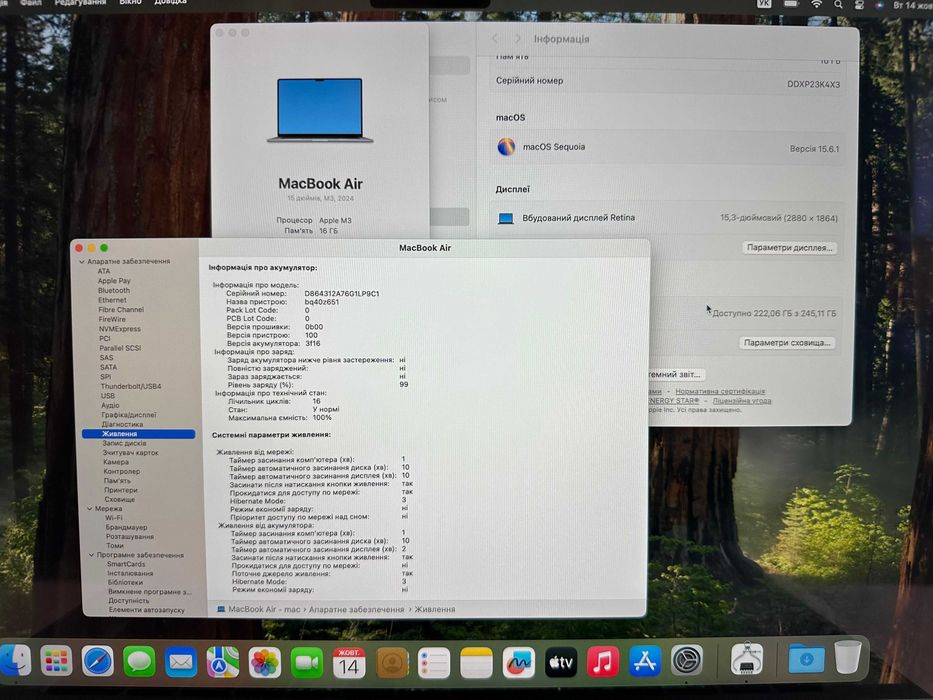This screenshot has height=700, width=933.
Task: Launch Freeform from the Dock
Action: coord(518,662)
